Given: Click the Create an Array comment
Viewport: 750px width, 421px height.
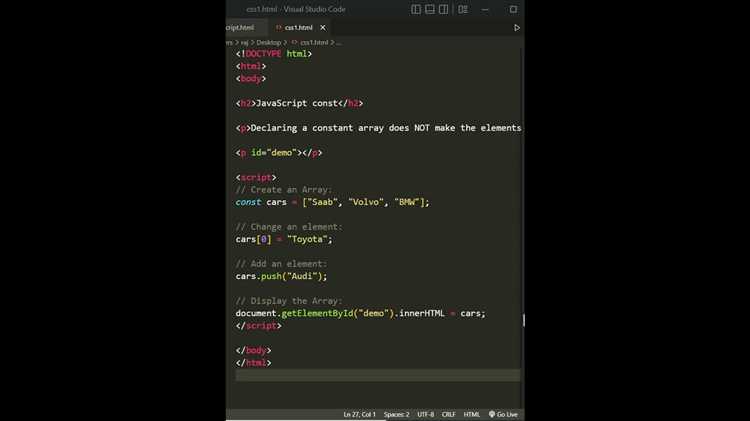Looking at the screenshot, I should pos(283,190).
